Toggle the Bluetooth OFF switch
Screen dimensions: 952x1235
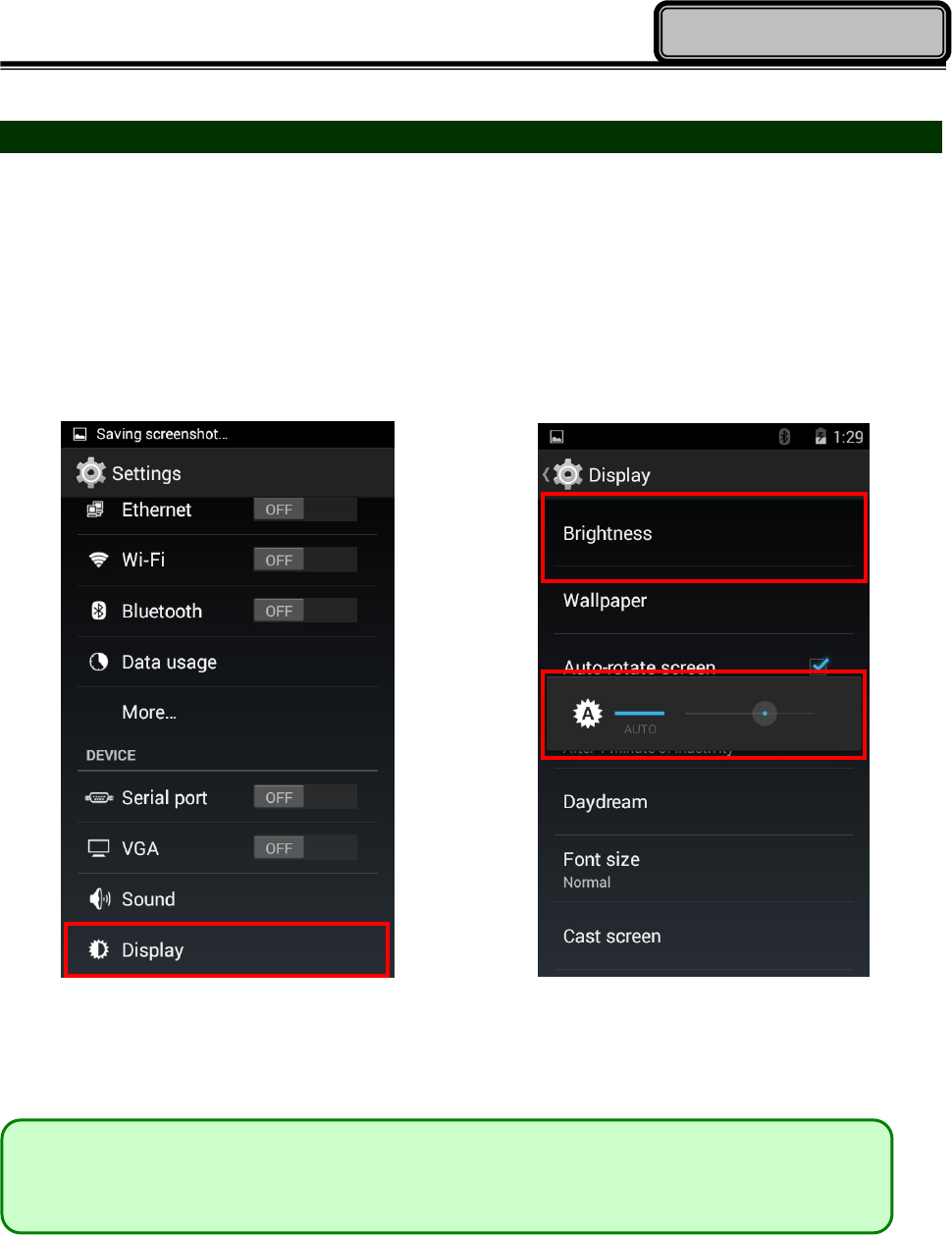point(305,611)
